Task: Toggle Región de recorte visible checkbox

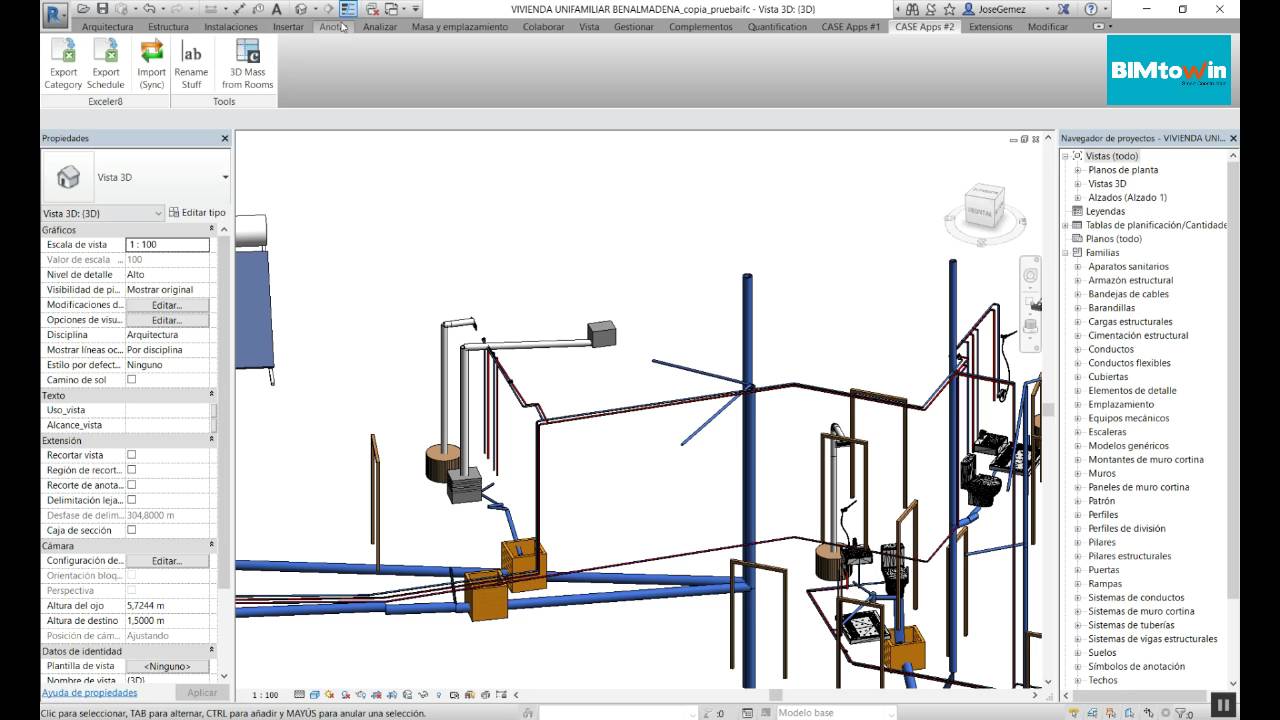Action: [131, 470]
